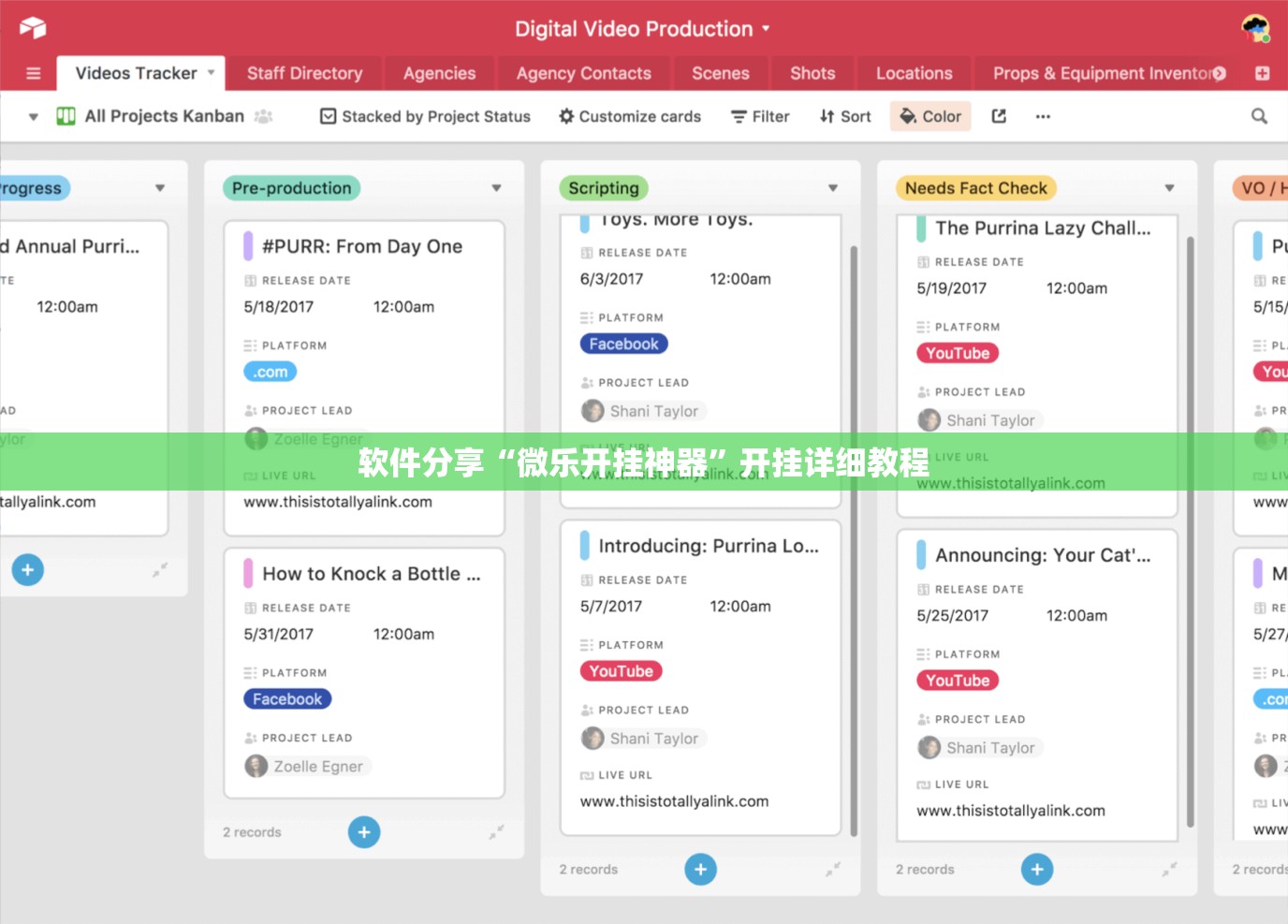The height and width of the screenshot is (924, 1288).
Task: Add a new table with plus icon
Action: [1262, 73]
